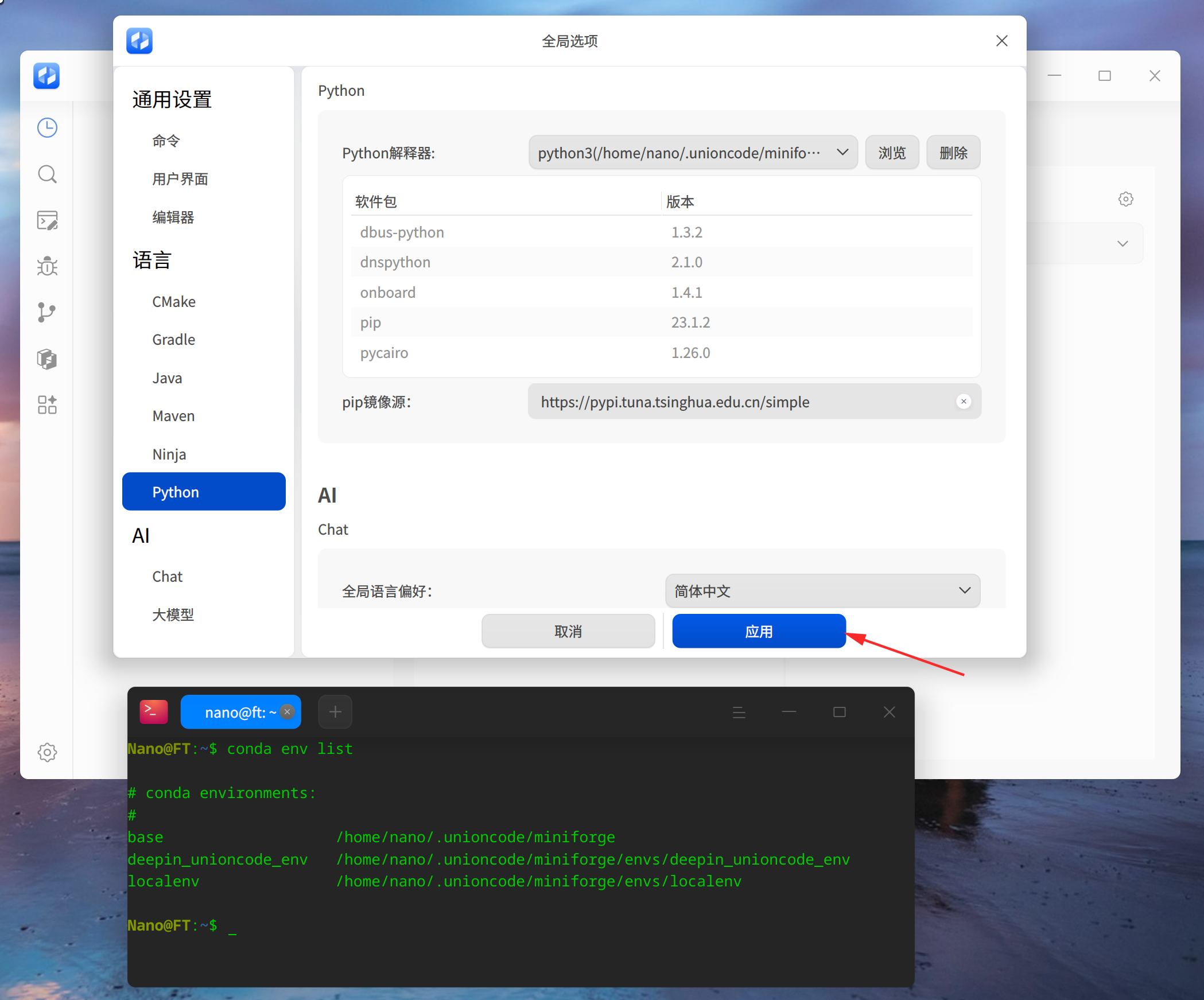Open the package cube icon in sidebar
Screen dimensions: 1204x1000
pyautogui.click(x=47, y=359)
